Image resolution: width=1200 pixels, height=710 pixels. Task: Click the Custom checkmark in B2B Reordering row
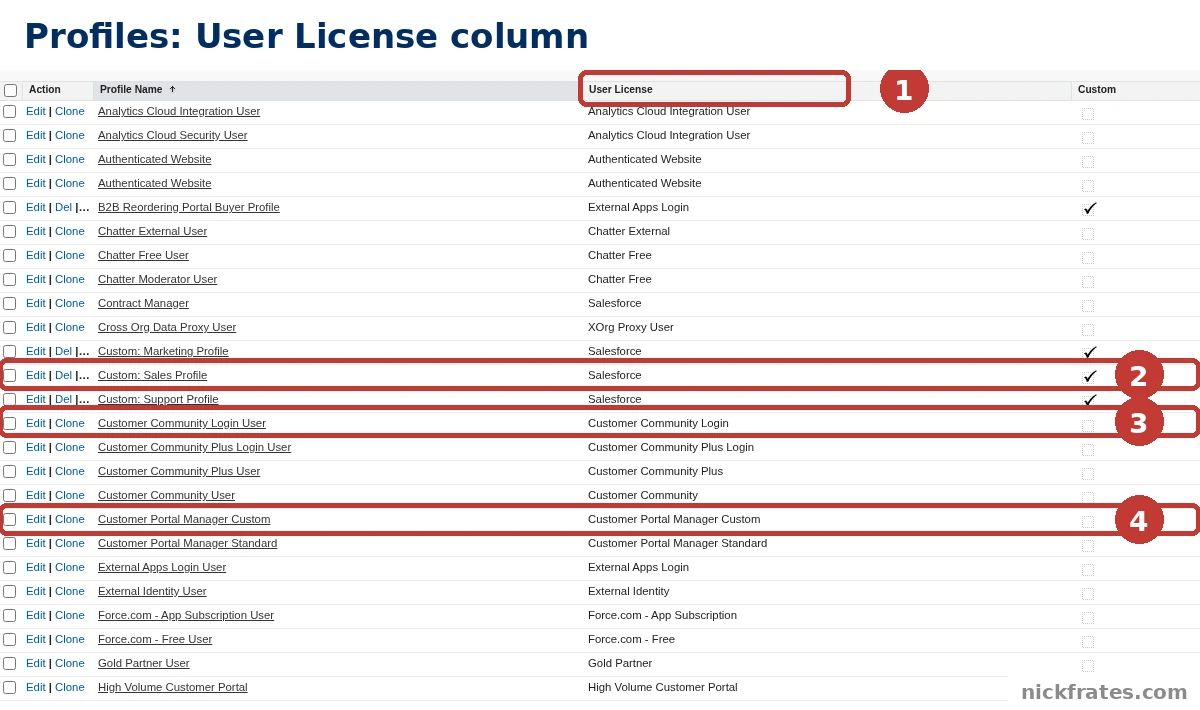[x=1090, y=208]
